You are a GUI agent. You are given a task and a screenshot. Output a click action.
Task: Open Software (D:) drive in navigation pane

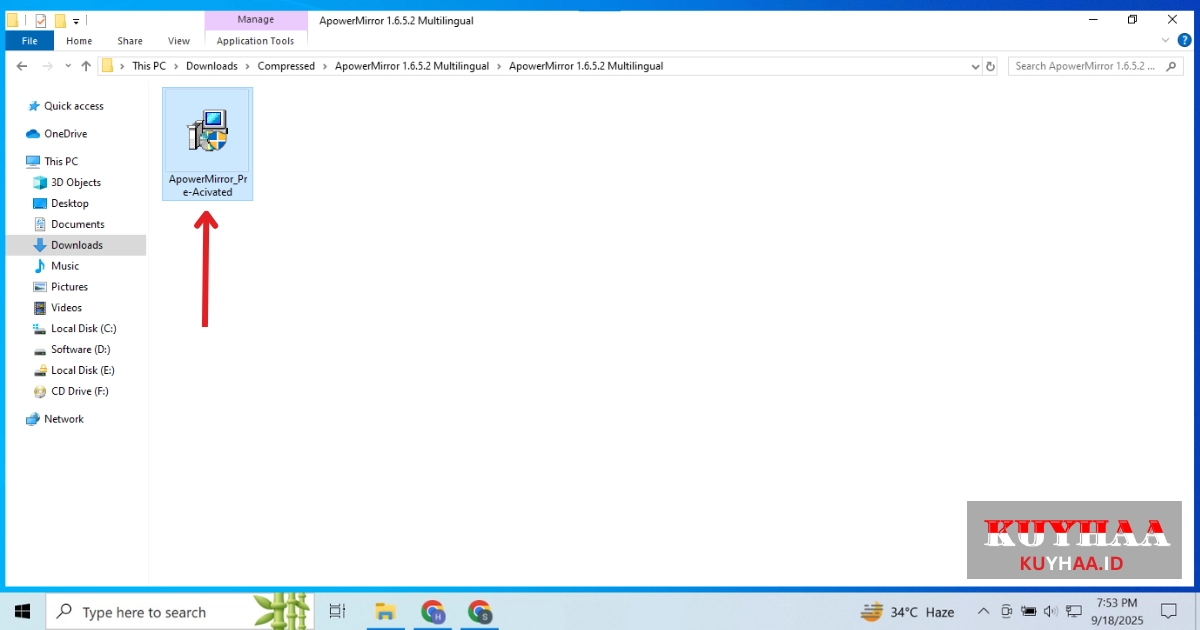click(72, 350)
